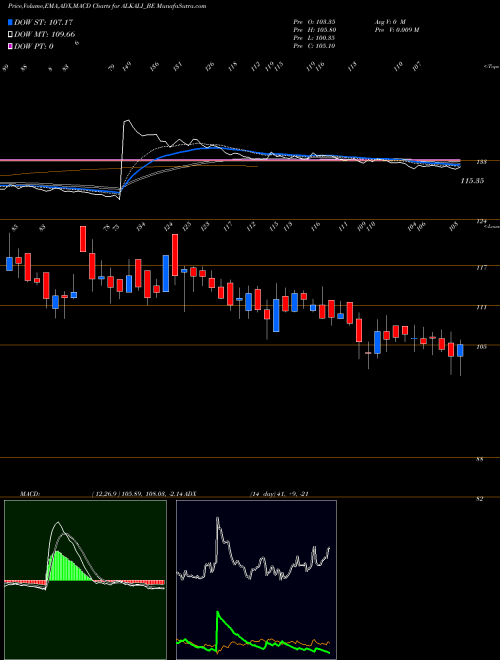This screenshot has width=500, height=660.
Task: Click the last blue candlestick near 105
Action: [460, 351]
